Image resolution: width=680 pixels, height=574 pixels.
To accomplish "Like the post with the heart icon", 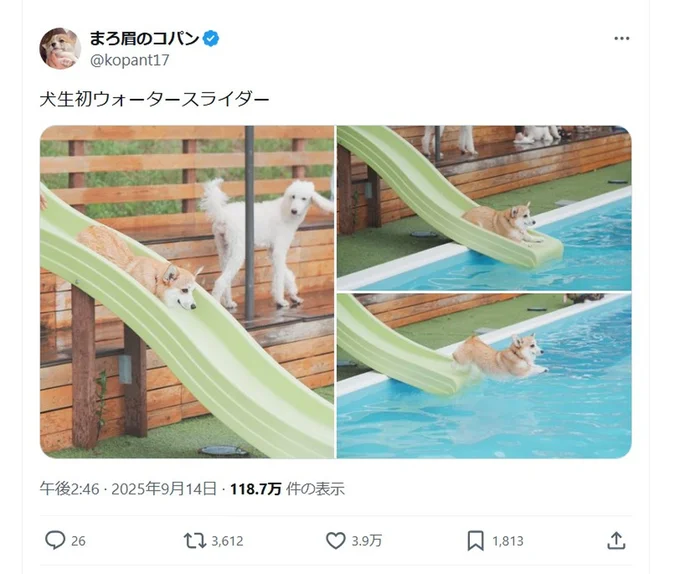I will 335,541.
